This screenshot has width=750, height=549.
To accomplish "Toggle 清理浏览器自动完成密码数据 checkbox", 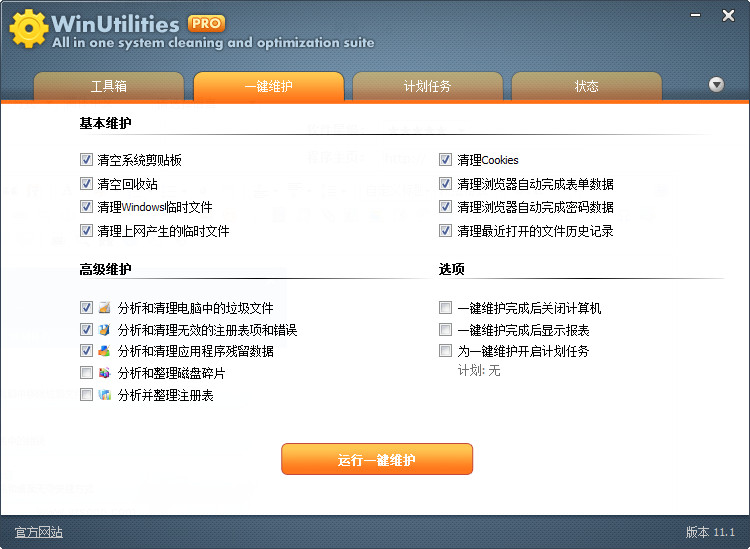I will [x=445, y=207].
